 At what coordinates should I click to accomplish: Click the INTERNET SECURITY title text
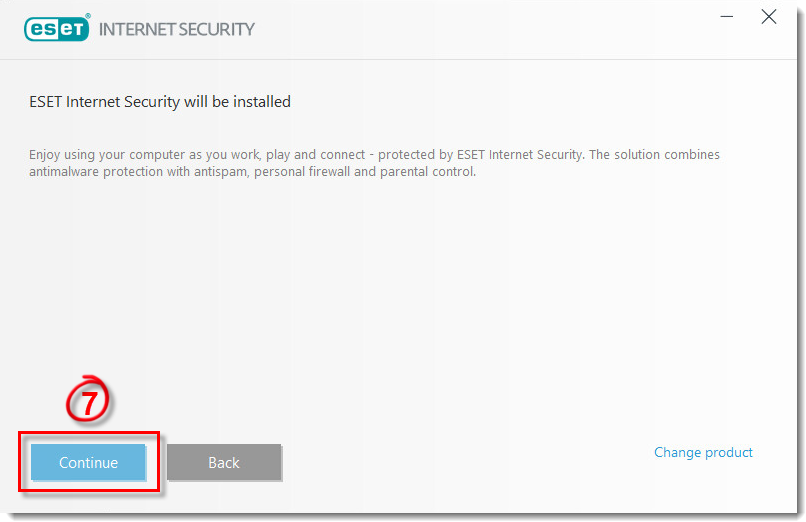177,29
